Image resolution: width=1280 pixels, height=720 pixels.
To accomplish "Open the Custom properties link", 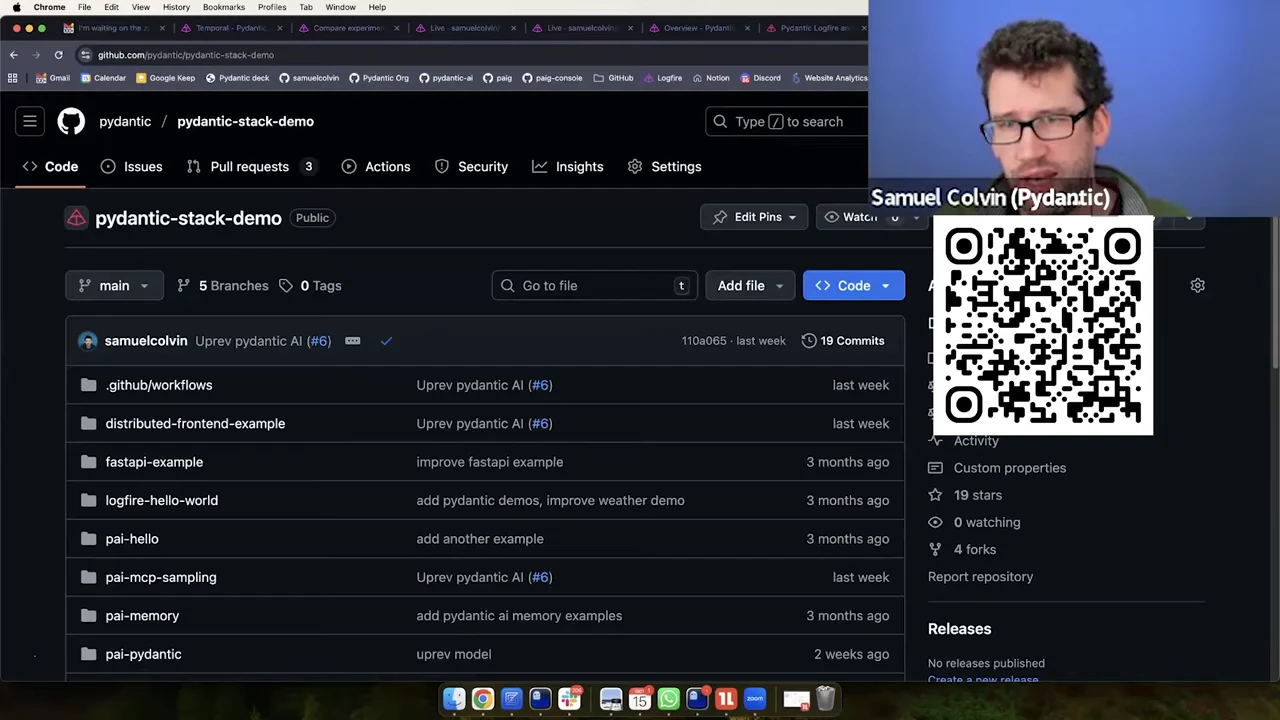I will pos(997,468).
